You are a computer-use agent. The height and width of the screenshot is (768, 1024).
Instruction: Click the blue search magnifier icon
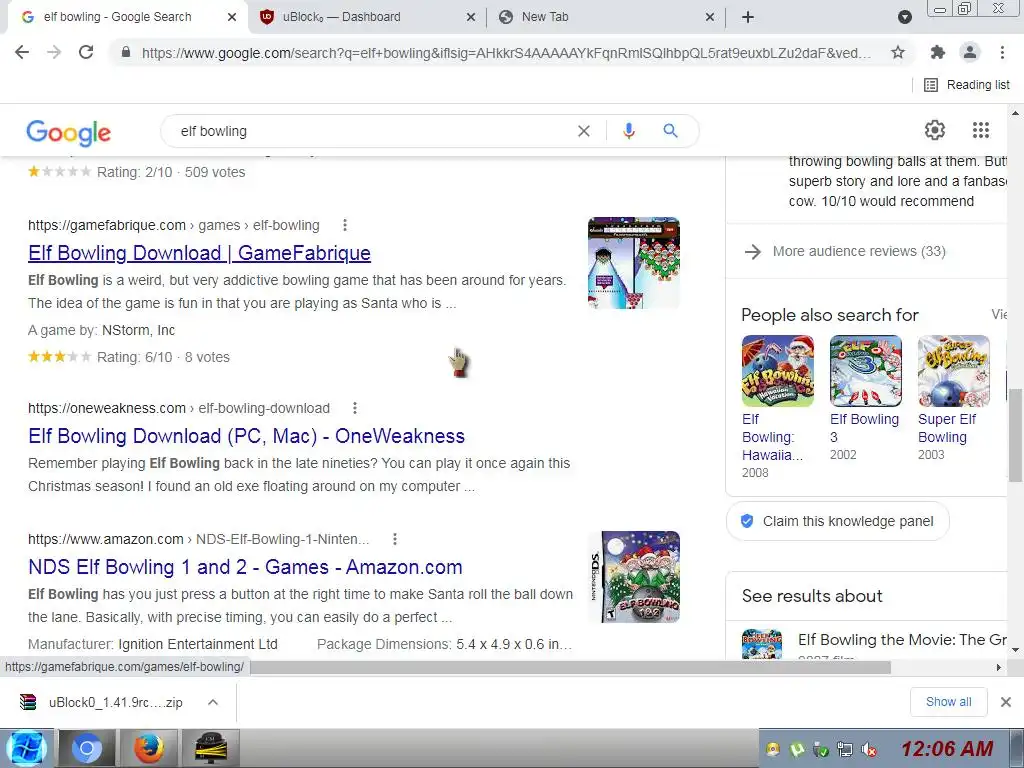pos(670,131)
